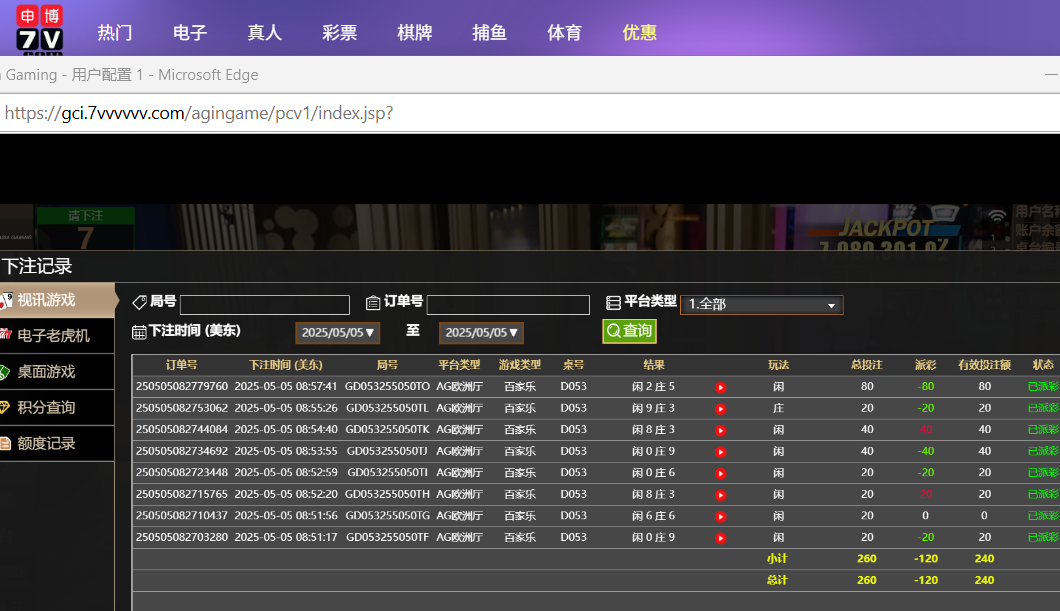Screen dimensions: 1060x611
Task: Expand the 平台类型 dropdown showing 1.全部
Action: (761, 305)
